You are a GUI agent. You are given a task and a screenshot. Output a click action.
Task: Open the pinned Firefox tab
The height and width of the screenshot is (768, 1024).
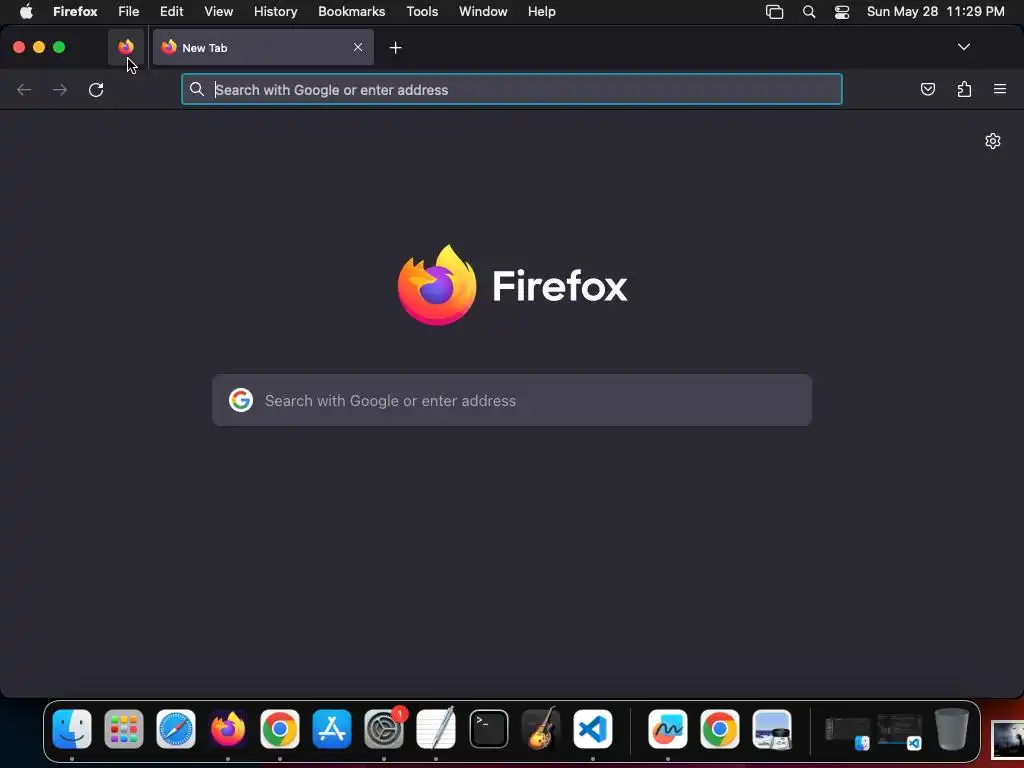(x=125, y=47)
